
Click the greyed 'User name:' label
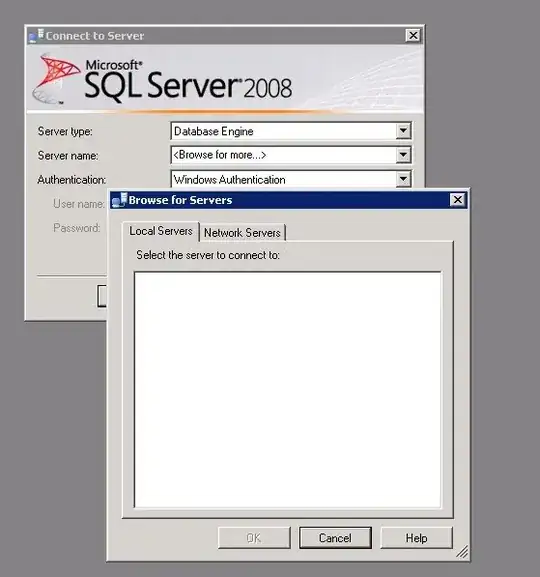pyautogui.click(x=79, y=203)
